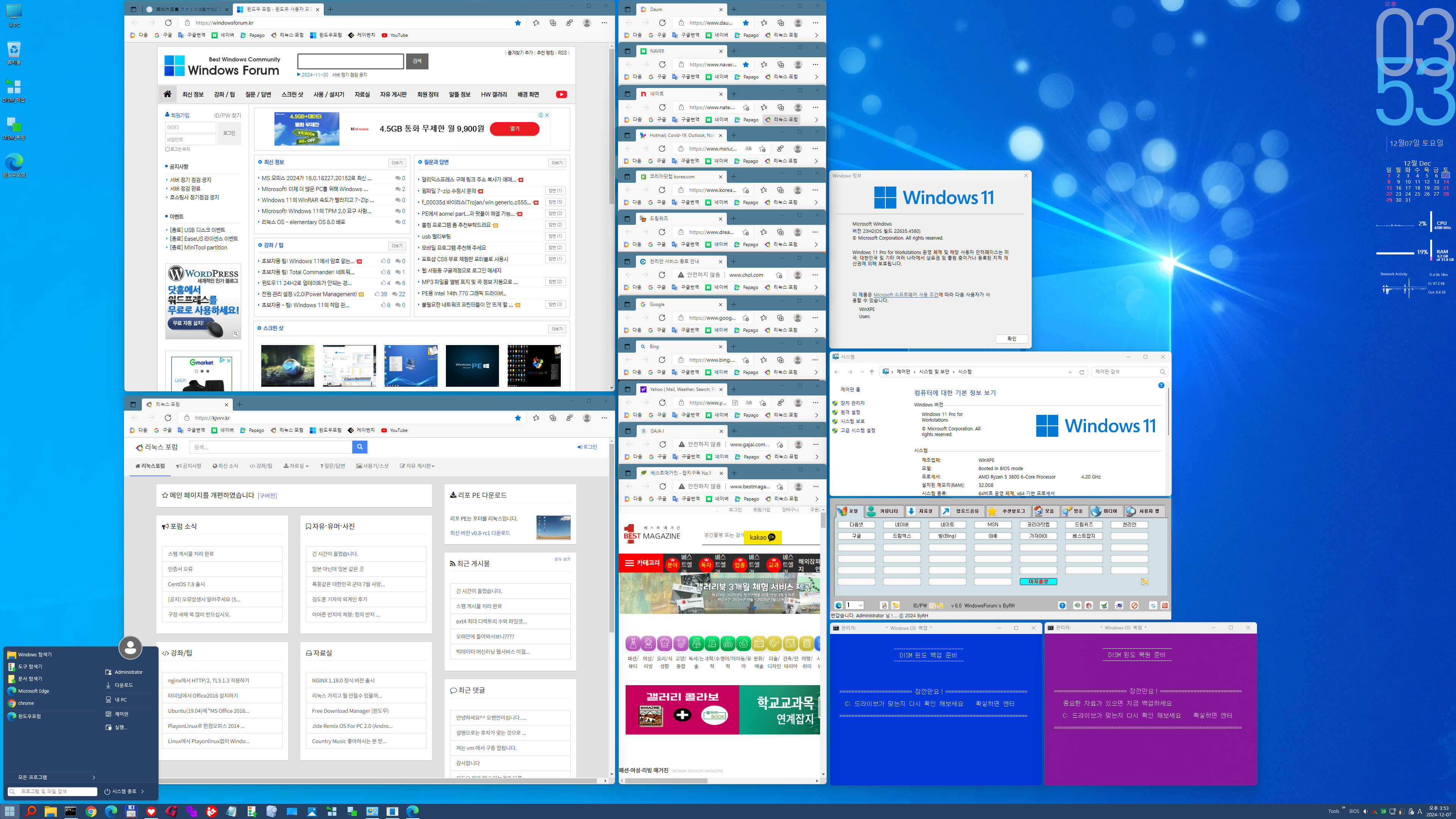The image size is (1456, 819).
Task: Open Collections icon in windowsforum.kr Edge toolbar
Action: point(553,23)
